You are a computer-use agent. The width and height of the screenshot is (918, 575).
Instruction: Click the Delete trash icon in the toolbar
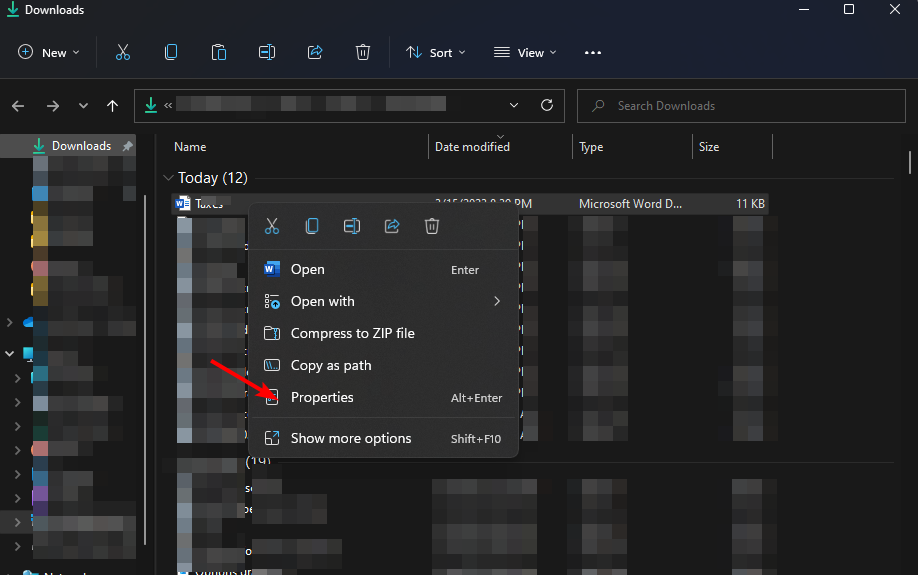(x=363, y=53)
